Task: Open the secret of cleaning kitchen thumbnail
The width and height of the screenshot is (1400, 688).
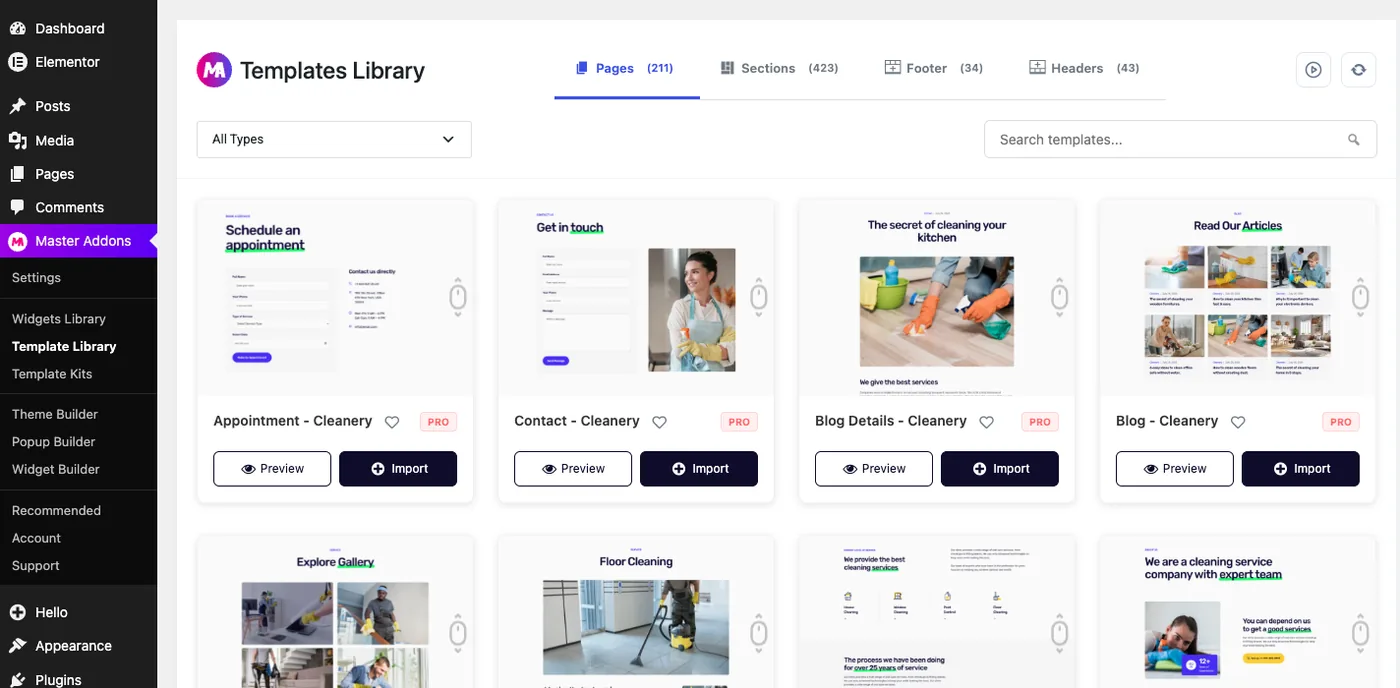Action: (x=937, y=297)
